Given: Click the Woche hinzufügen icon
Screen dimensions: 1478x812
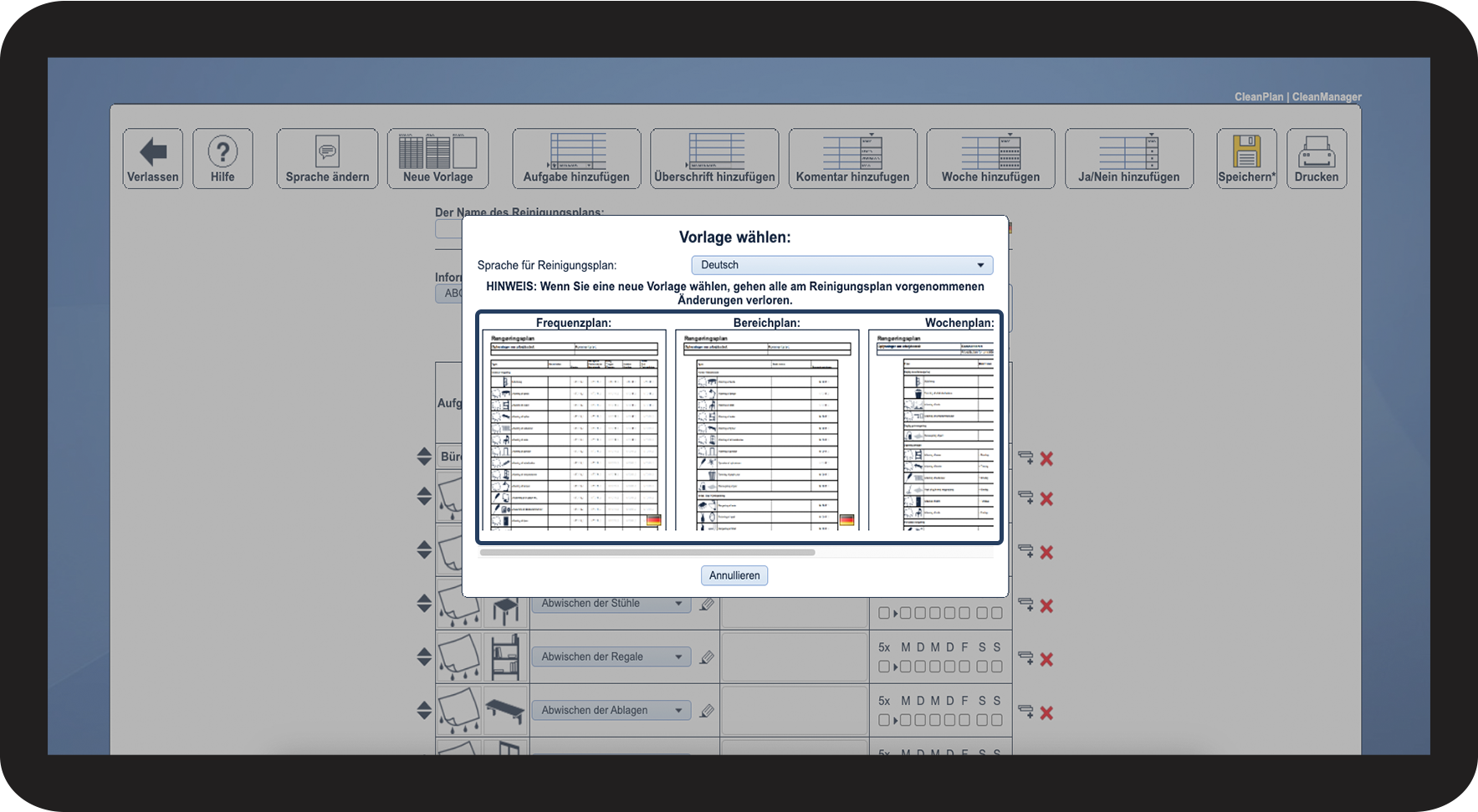Looking at the screenshot, I should click(990, 151).
